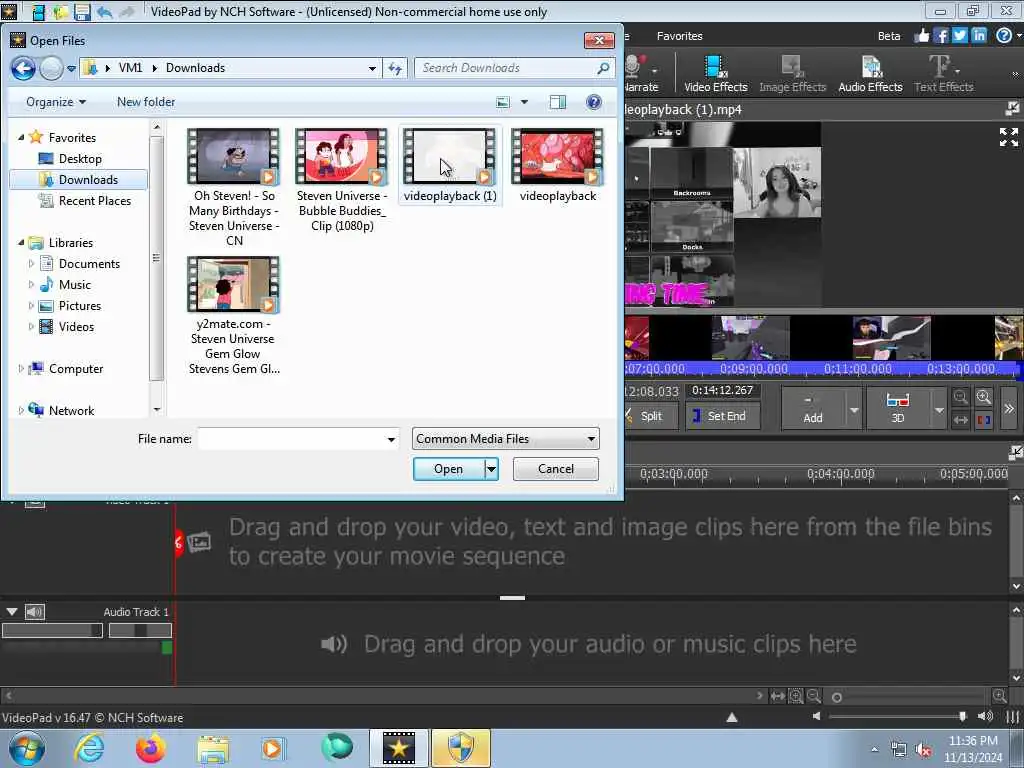Click Beta label in VideoPad

point(888,36)
